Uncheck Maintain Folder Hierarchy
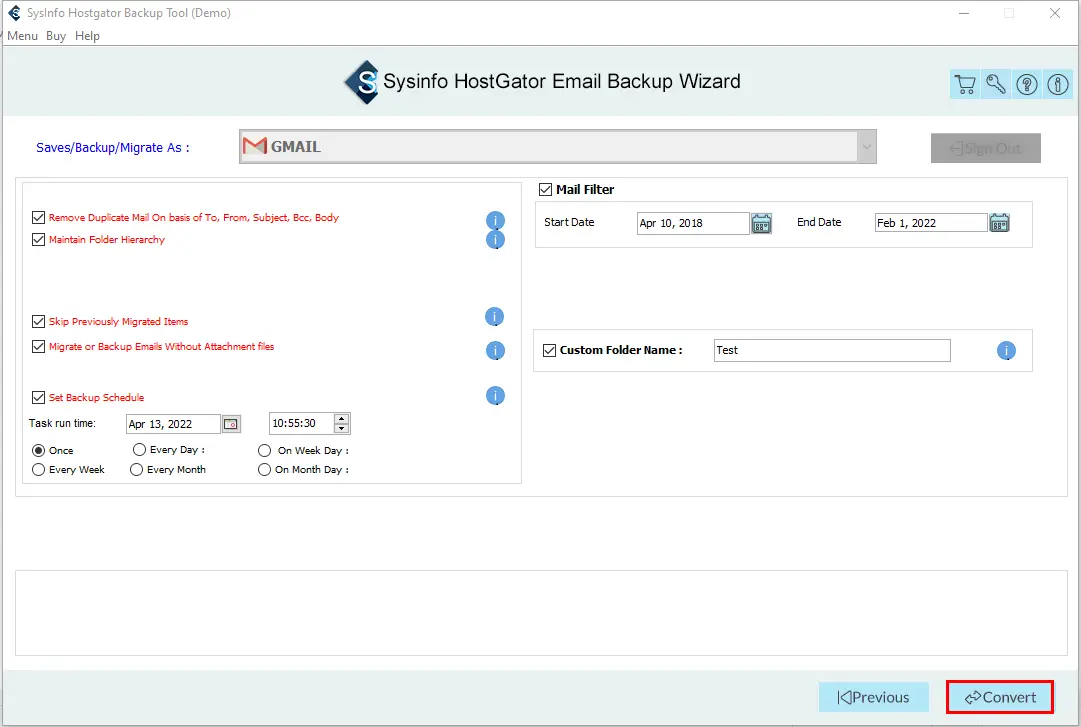 coord(39,240)
